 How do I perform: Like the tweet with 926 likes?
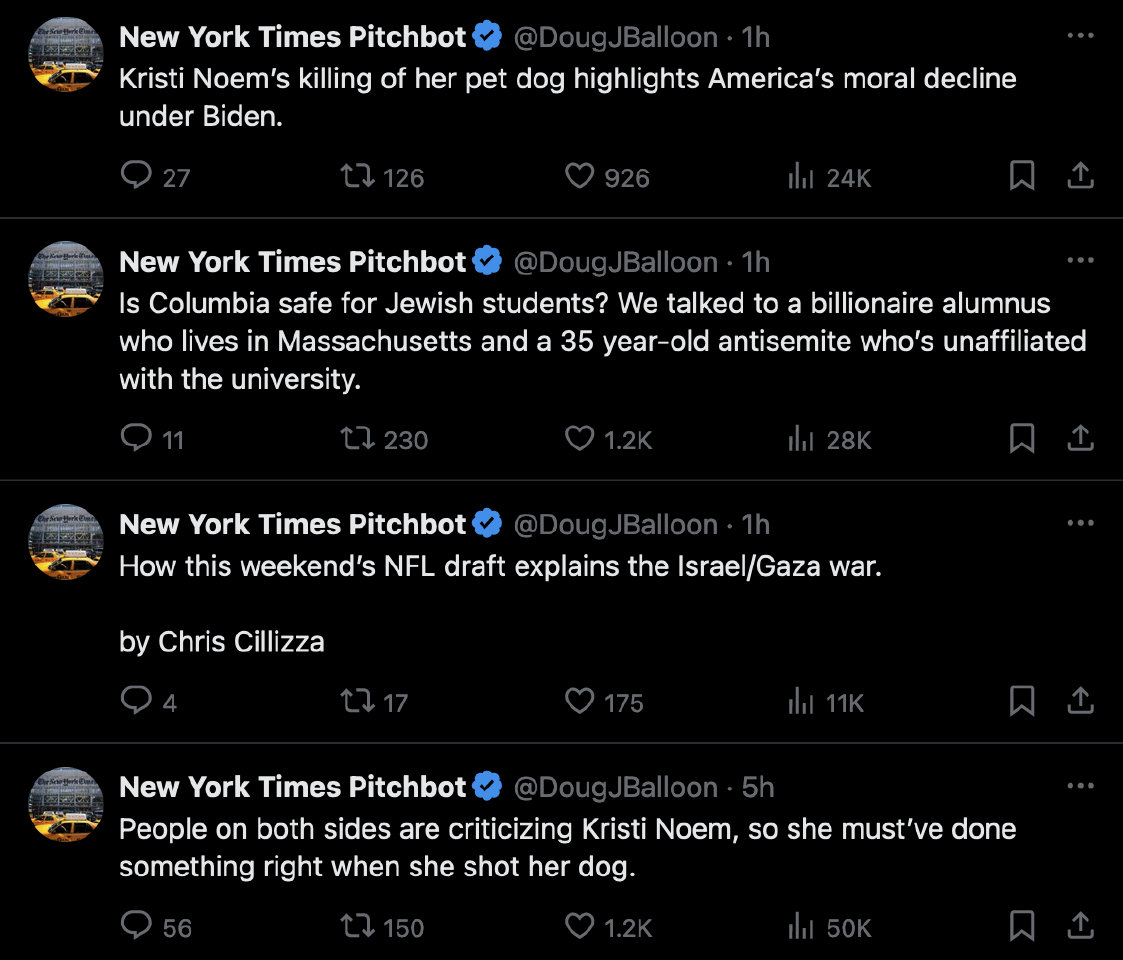580,177
